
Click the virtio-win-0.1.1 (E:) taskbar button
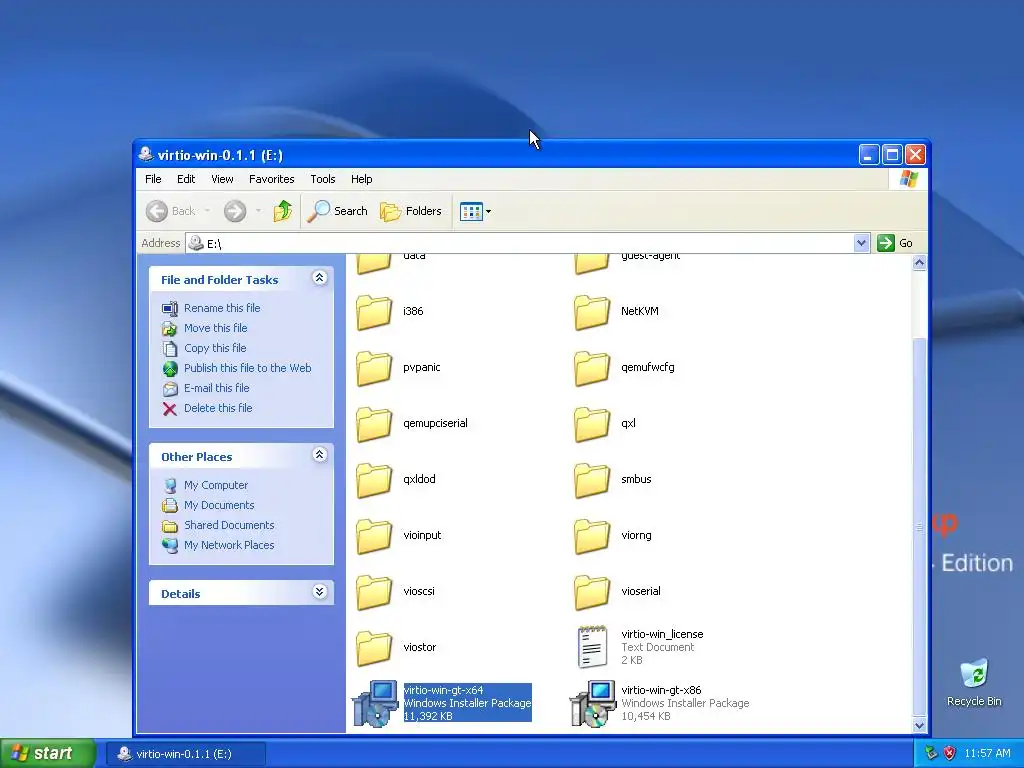185,754
